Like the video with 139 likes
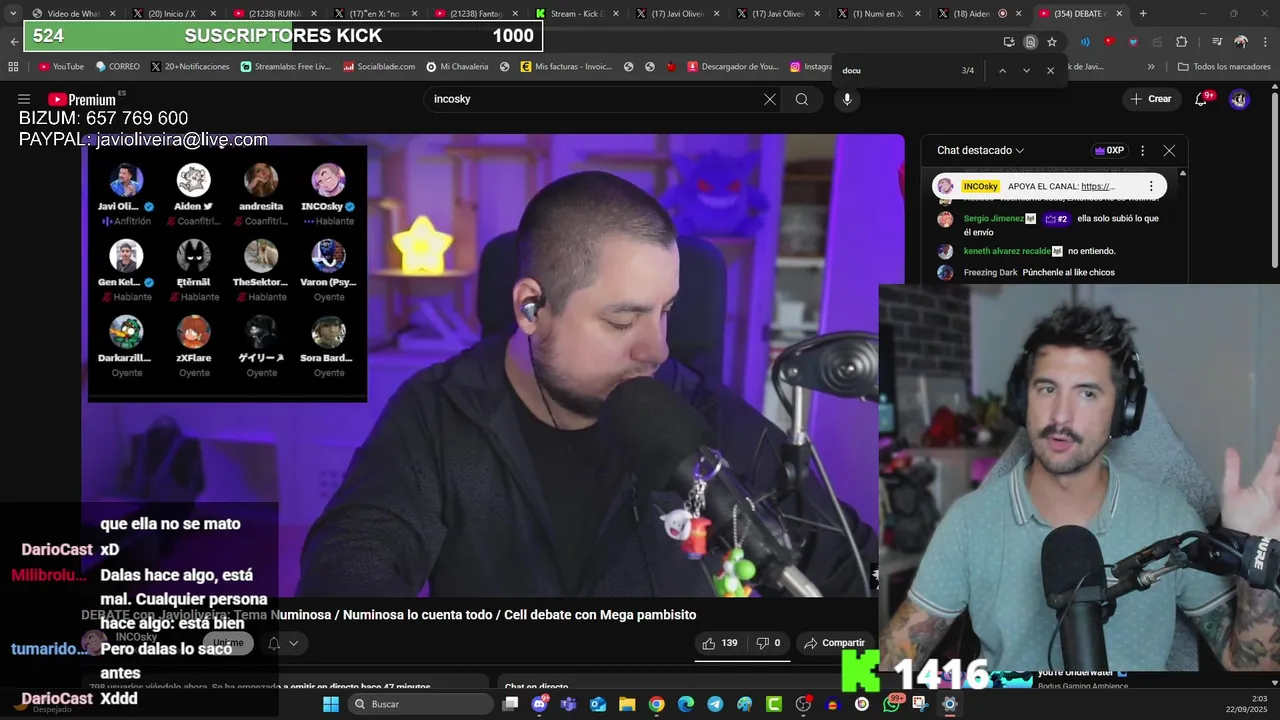The height and width of the screenshot is (720, 1280). click(720, 643)
